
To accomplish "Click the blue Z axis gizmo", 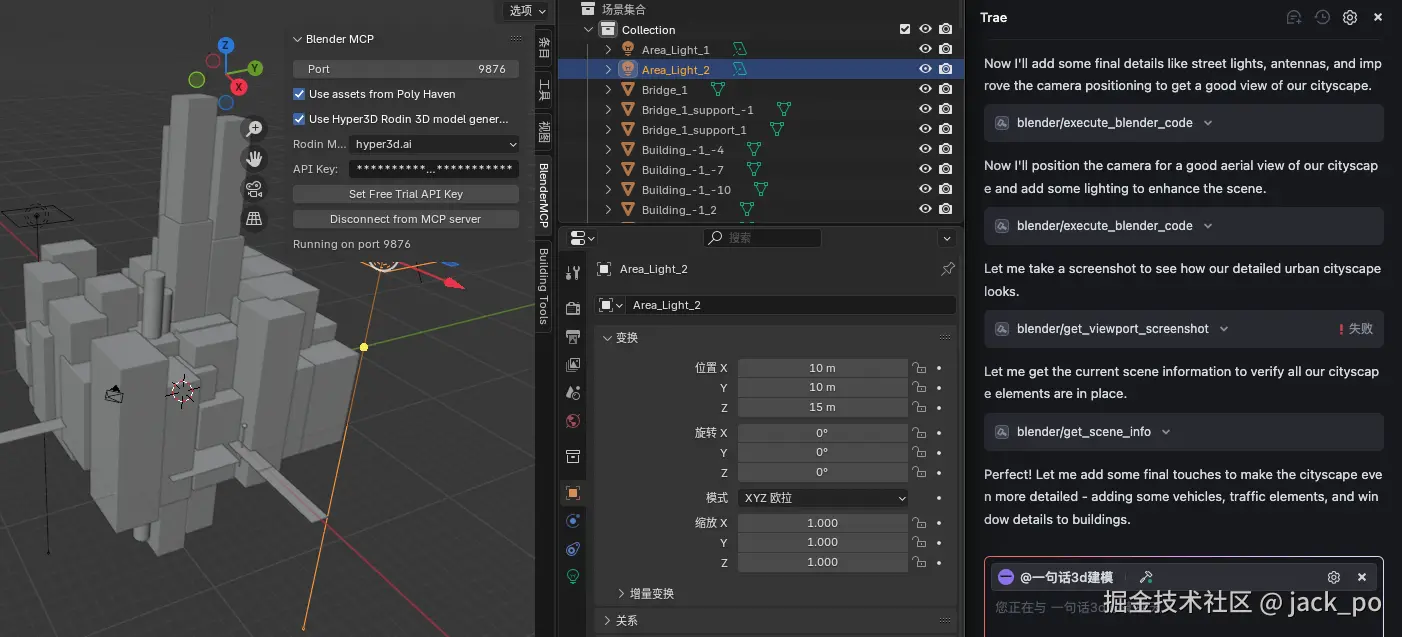I will (226, 45).
